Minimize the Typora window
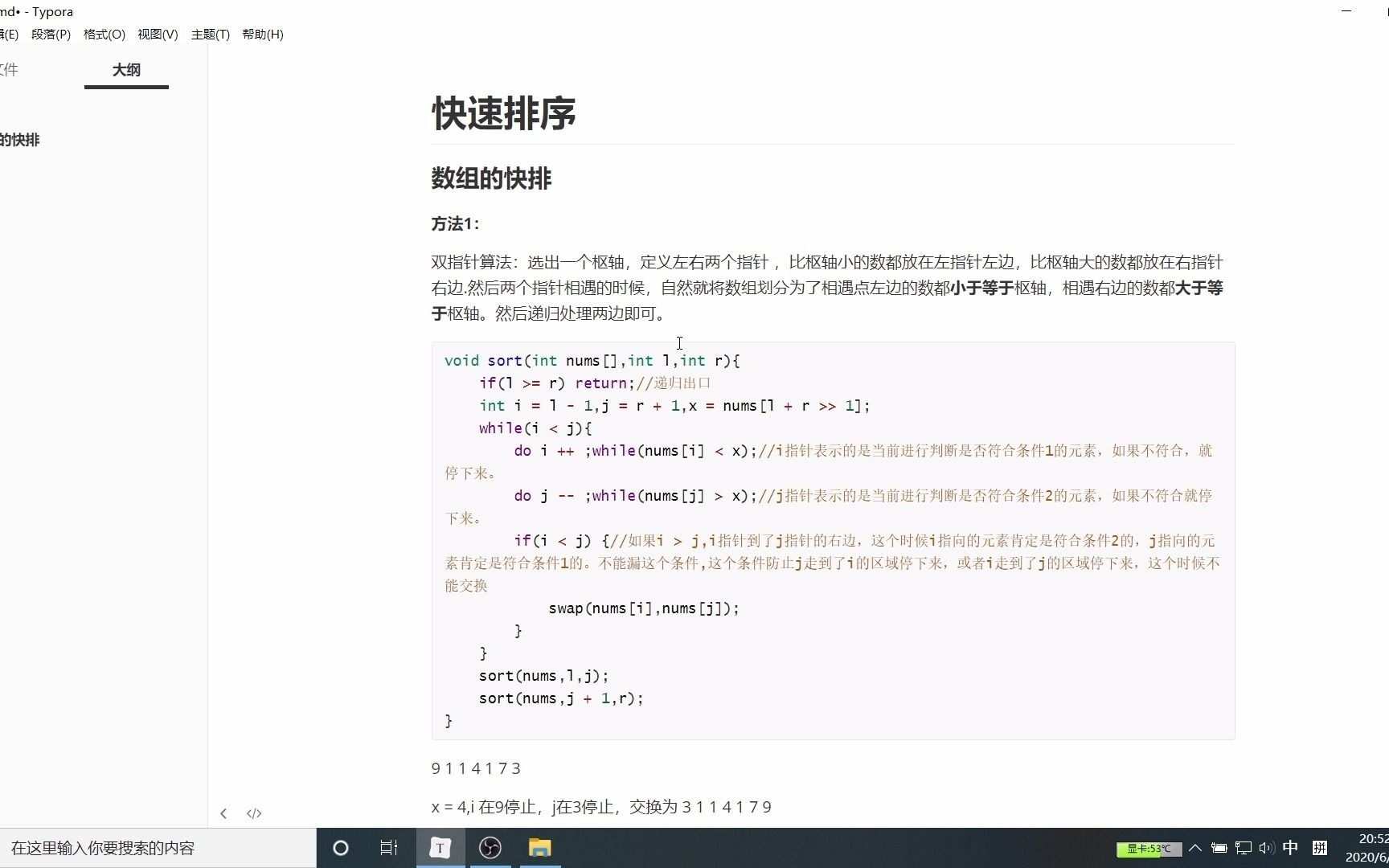 point(1346,11)
